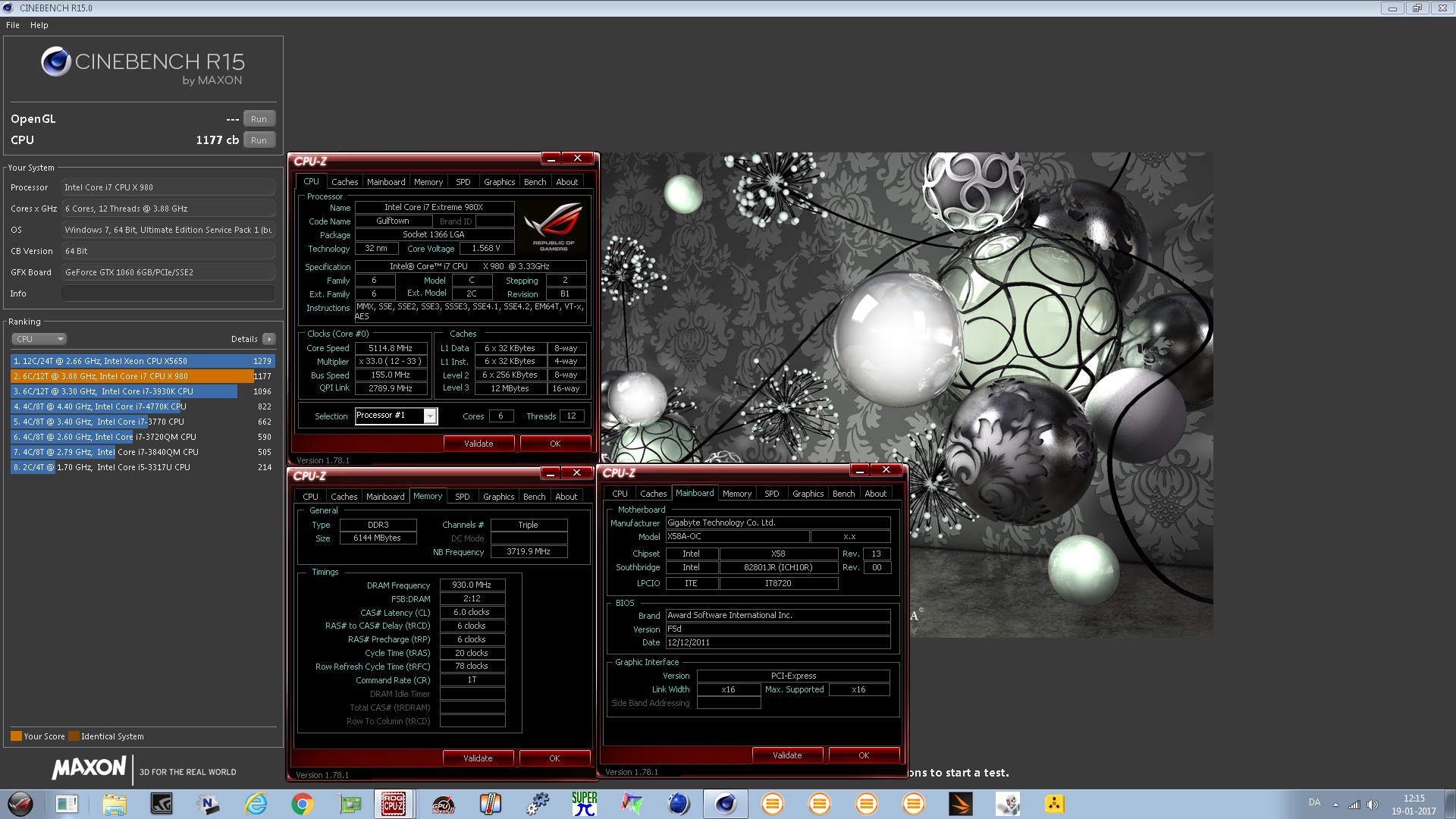Viewport: 1456px width, 819px height.
Task: Run the OpenGL benchmark
Action: [259, 119]
